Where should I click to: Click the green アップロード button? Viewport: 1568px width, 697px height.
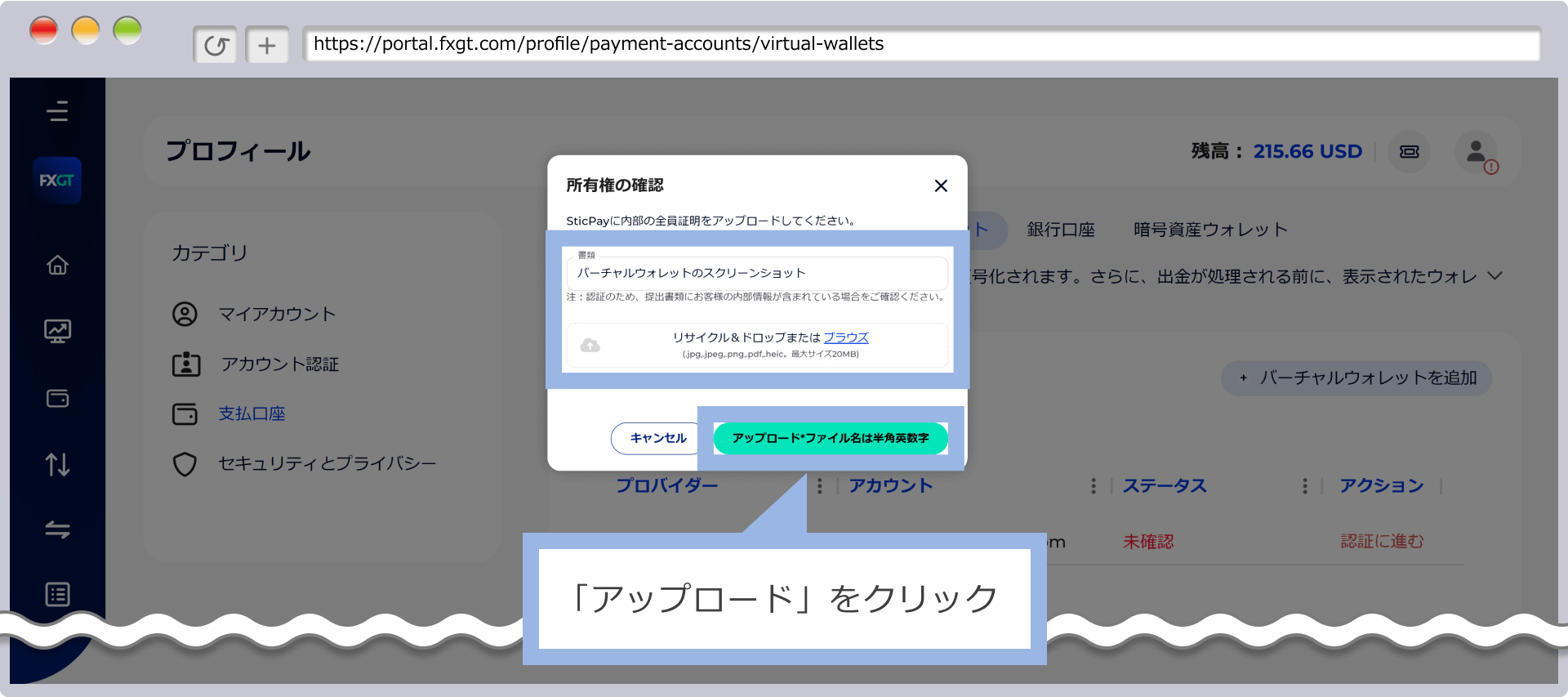831,438
